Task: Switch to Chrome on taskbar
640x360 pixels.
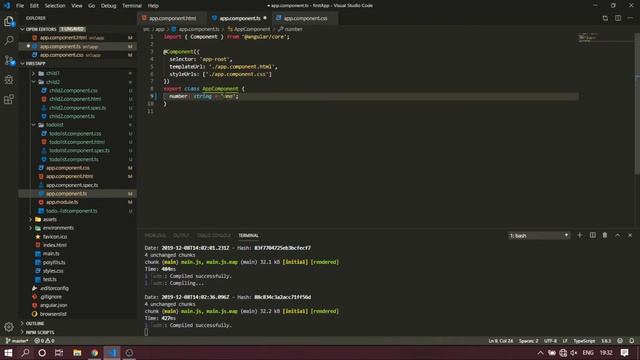Action: pos(94,353)
